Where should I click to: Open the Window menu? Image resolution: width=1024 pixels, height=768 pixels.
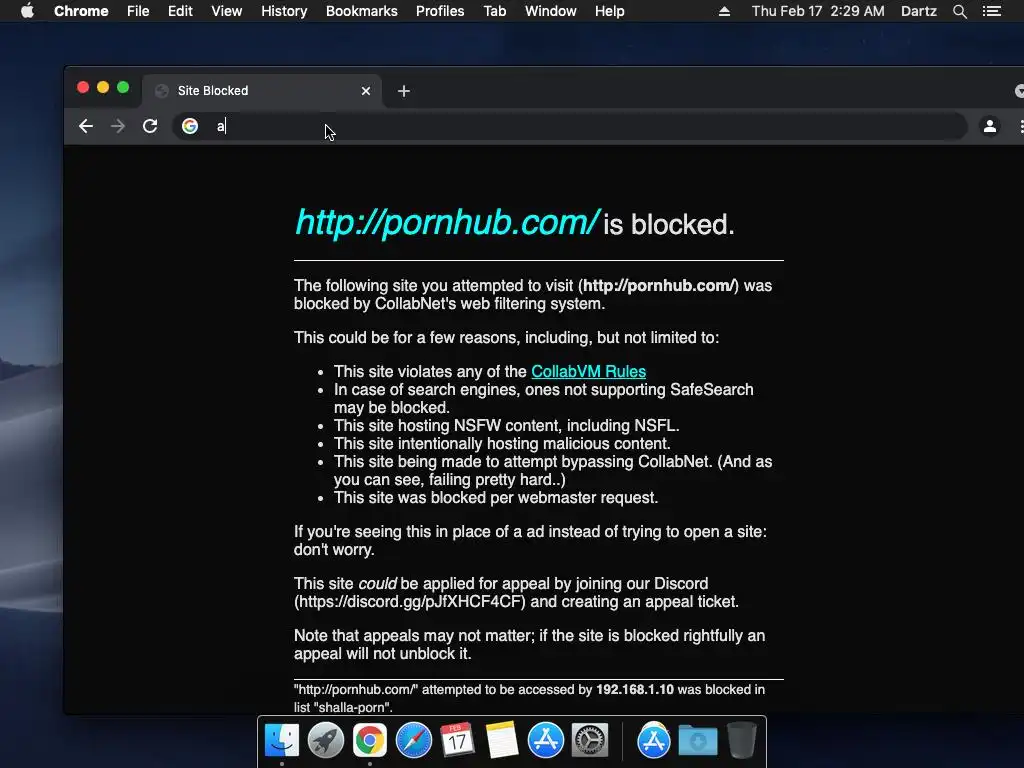551,11
